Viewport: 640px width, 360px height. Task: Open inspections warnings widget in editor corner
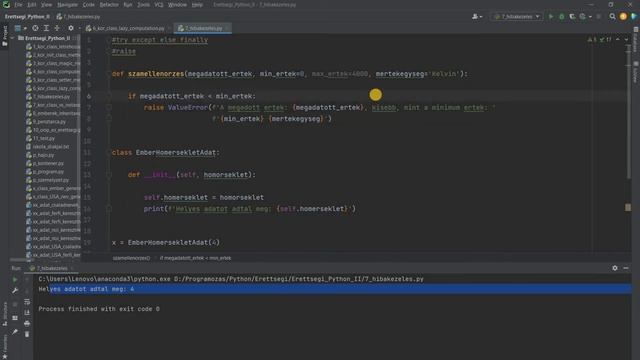tap(599, 40)
